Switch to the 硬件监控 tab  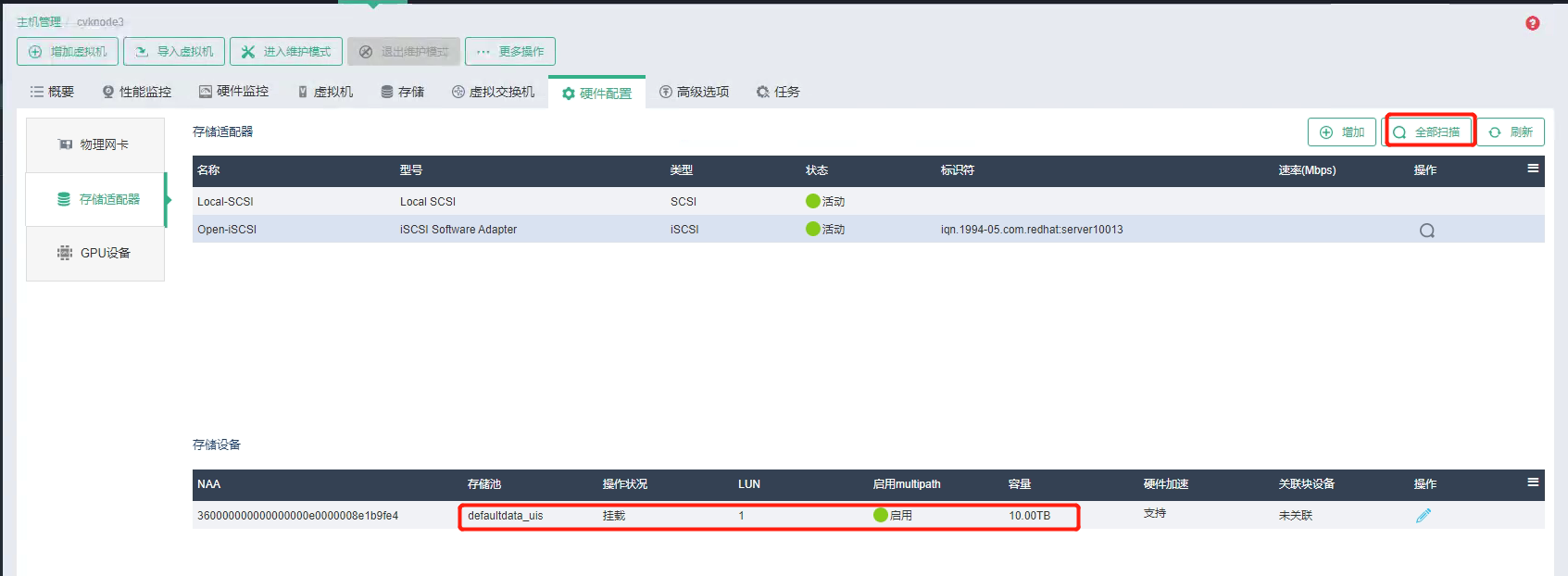point(234,92)
